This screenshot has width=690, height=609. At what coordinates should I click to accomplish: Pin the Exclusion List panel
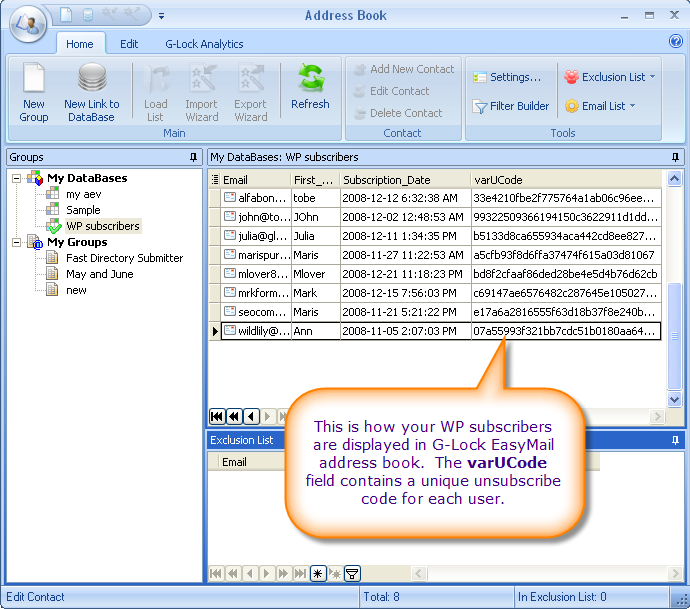coord(675,440)
